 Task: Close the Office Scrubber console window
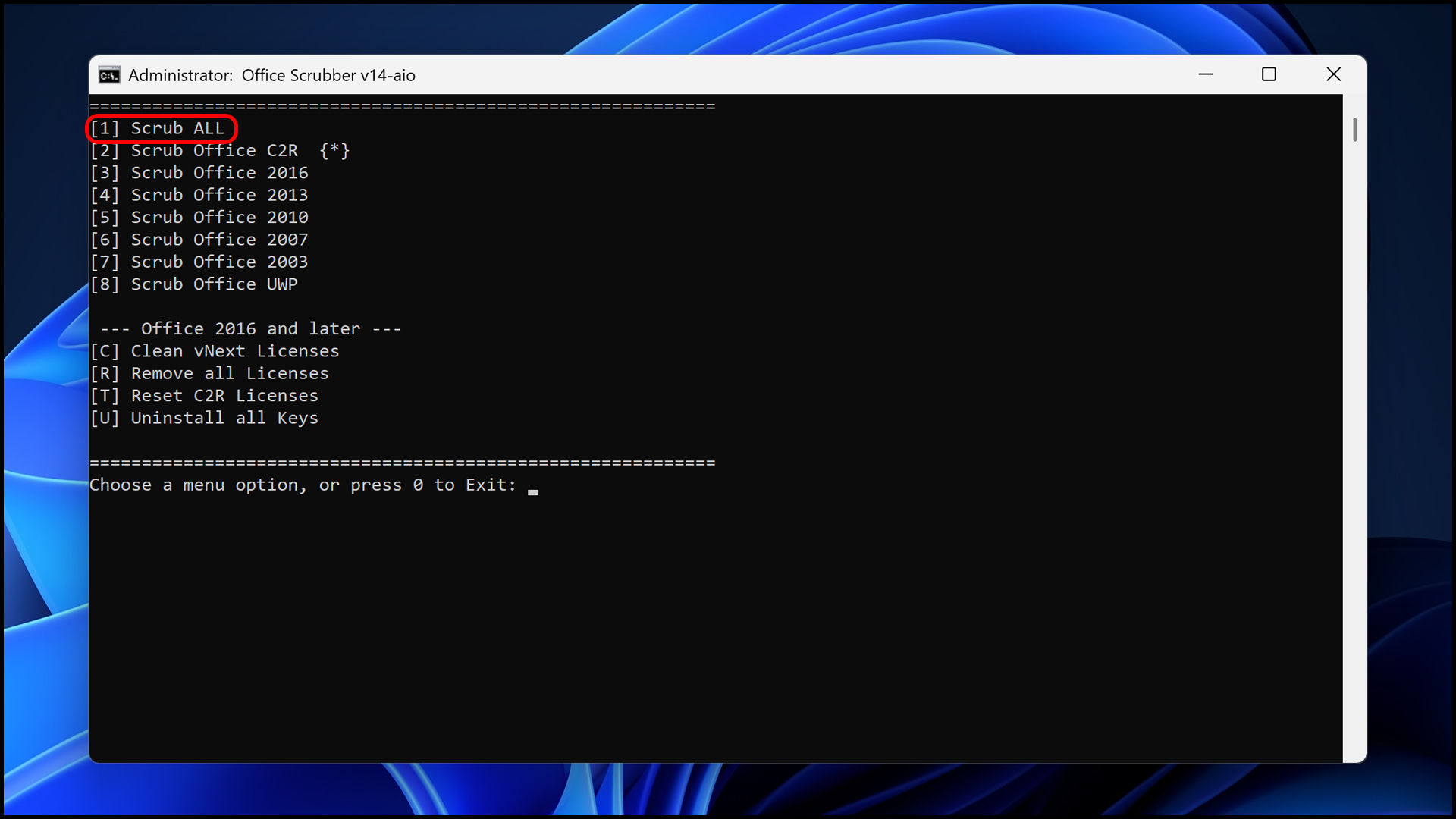[x=1333, y=74]
